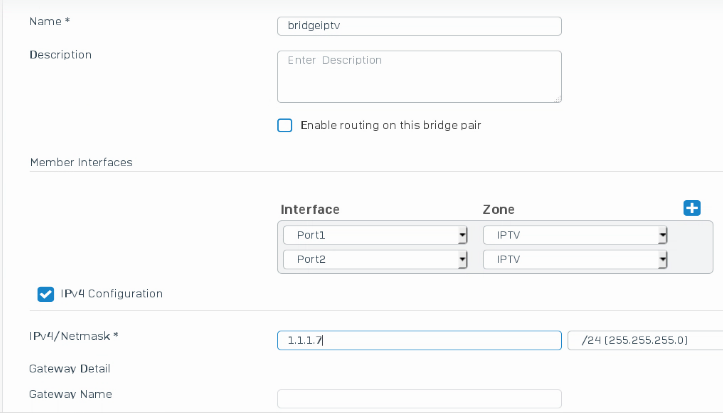Click the Zone column header
Viewport: 723px width, 413px height.
tap(498, 210)
